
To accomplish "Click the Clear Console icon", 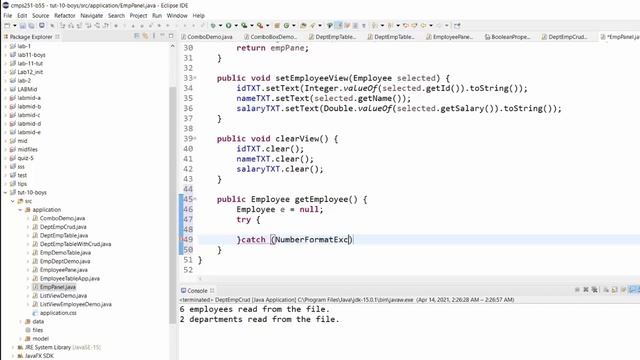I will pyautogui.click(x=606, y=290).
